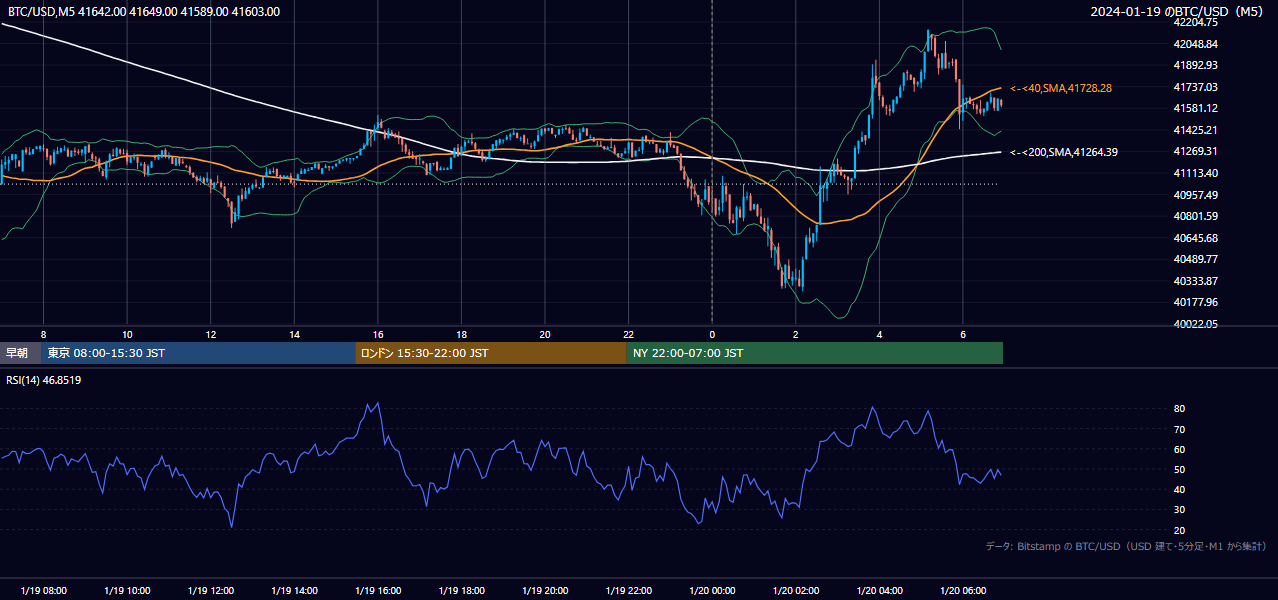Click price axis value 40957.49
Viewport: 1278px width, 600px height.
1196,195
